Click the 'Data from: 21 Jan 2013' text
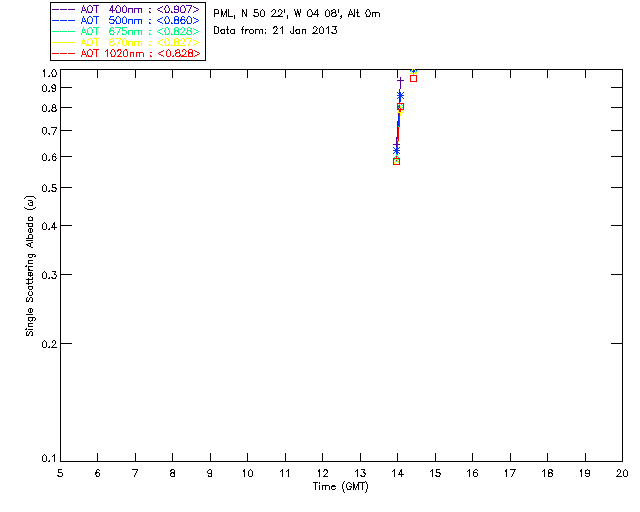Screen dimensions: 640x512 point(275,31)
